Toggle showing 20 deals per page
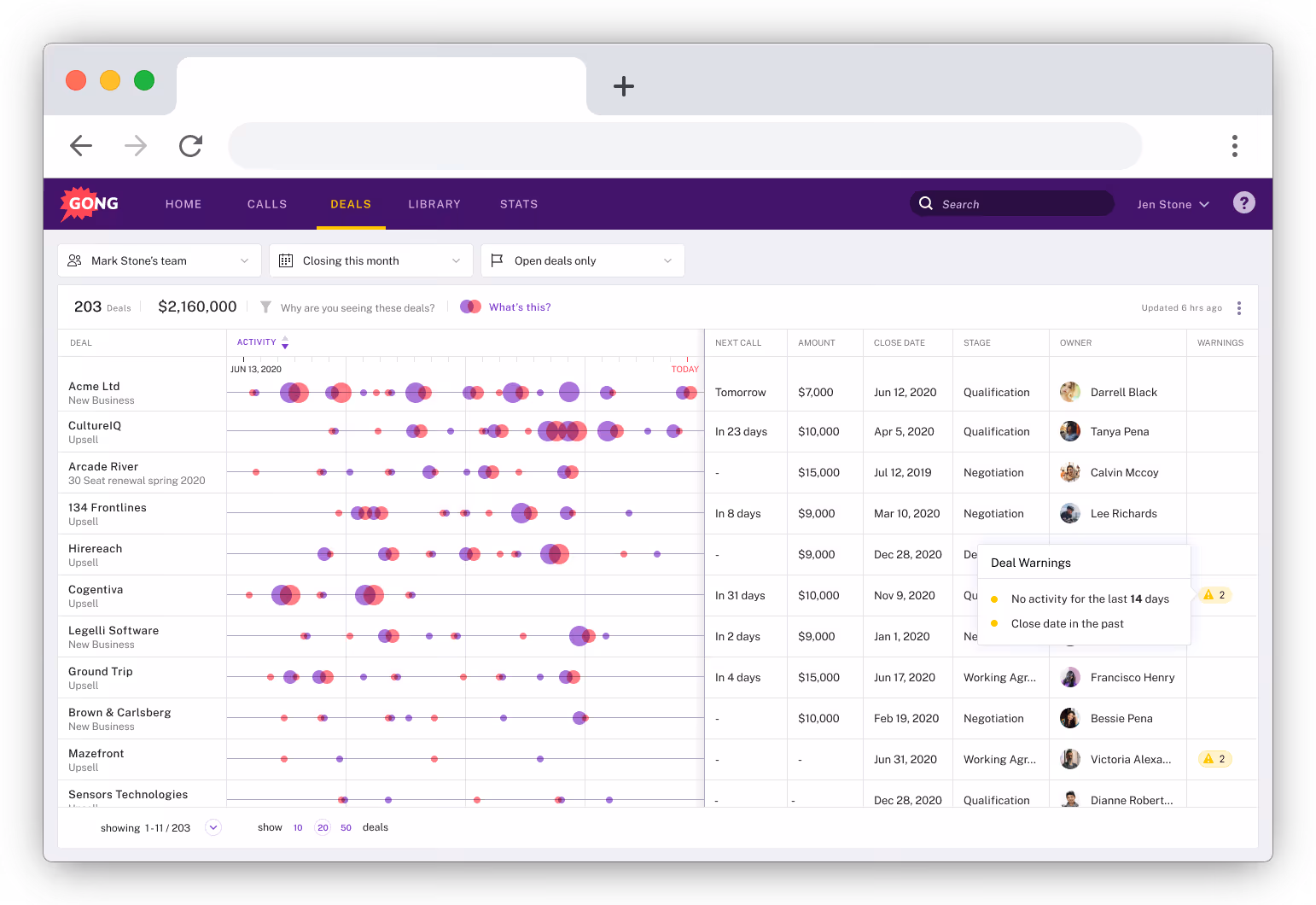1316x905 pixels. click(x=323, y=827)
